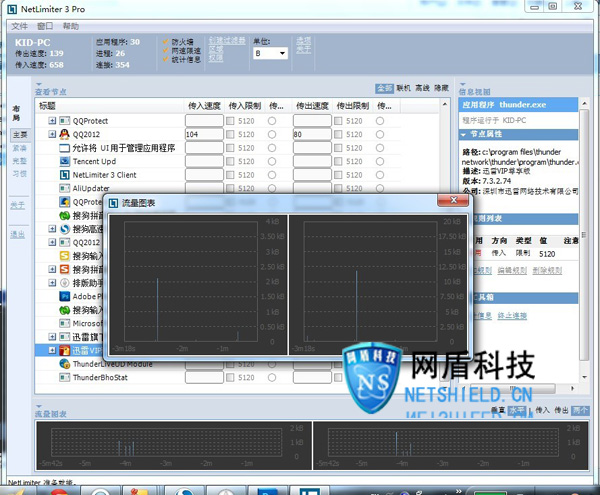Click the ThunderLiveUD Module globe icon
The image size is (600, 495).
point(64,364)
